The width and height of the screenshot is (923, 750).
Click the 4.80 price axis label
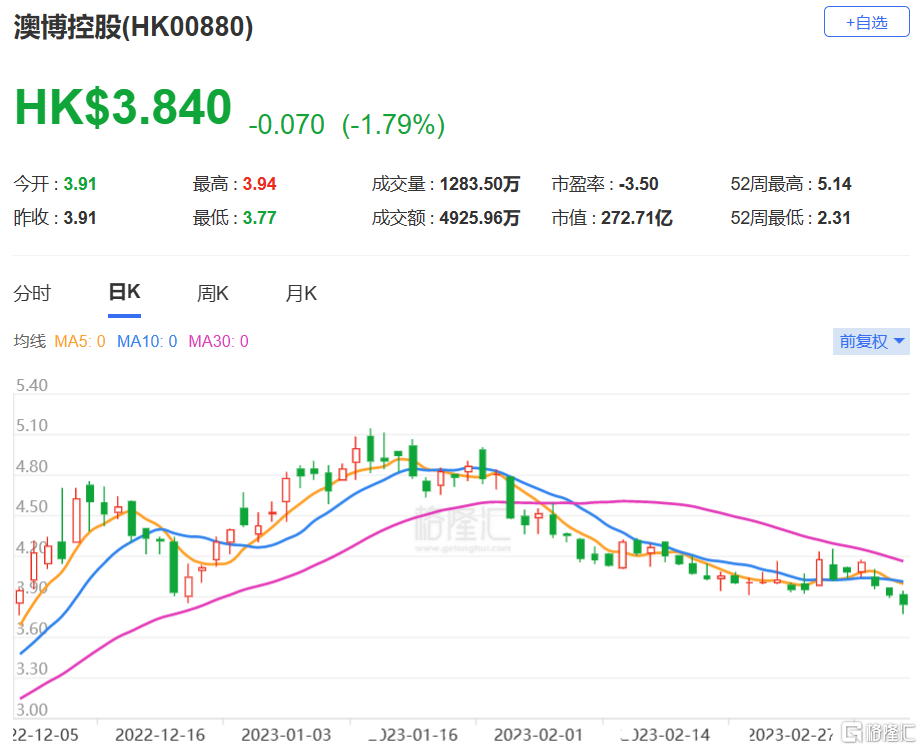pos(32,467)
